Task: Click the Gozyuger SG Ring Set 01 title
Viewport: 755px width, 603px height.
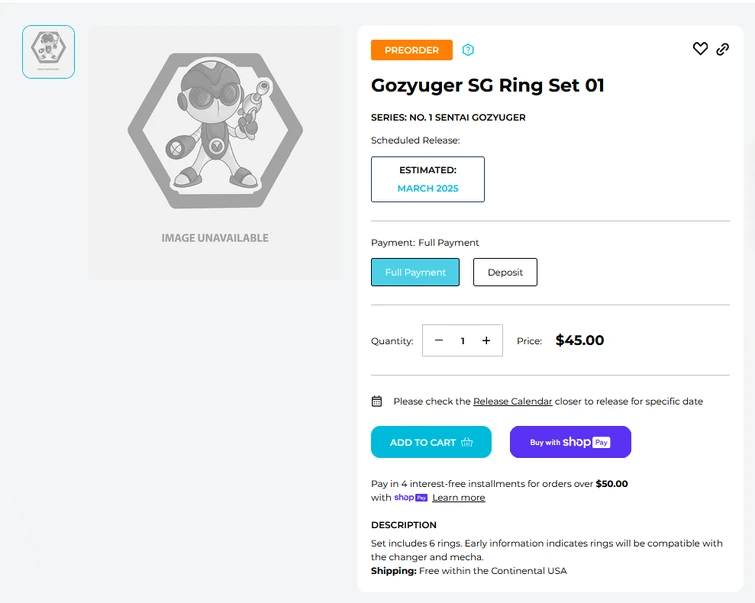Action: tap(487, 86)
